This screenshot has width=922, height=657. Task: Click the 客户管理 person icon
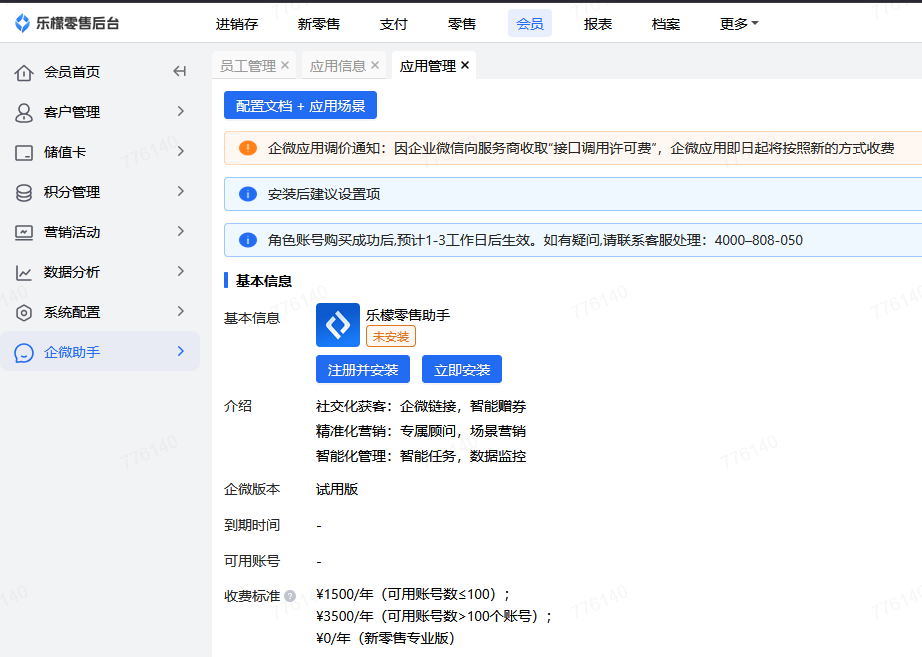pos(24,113)
